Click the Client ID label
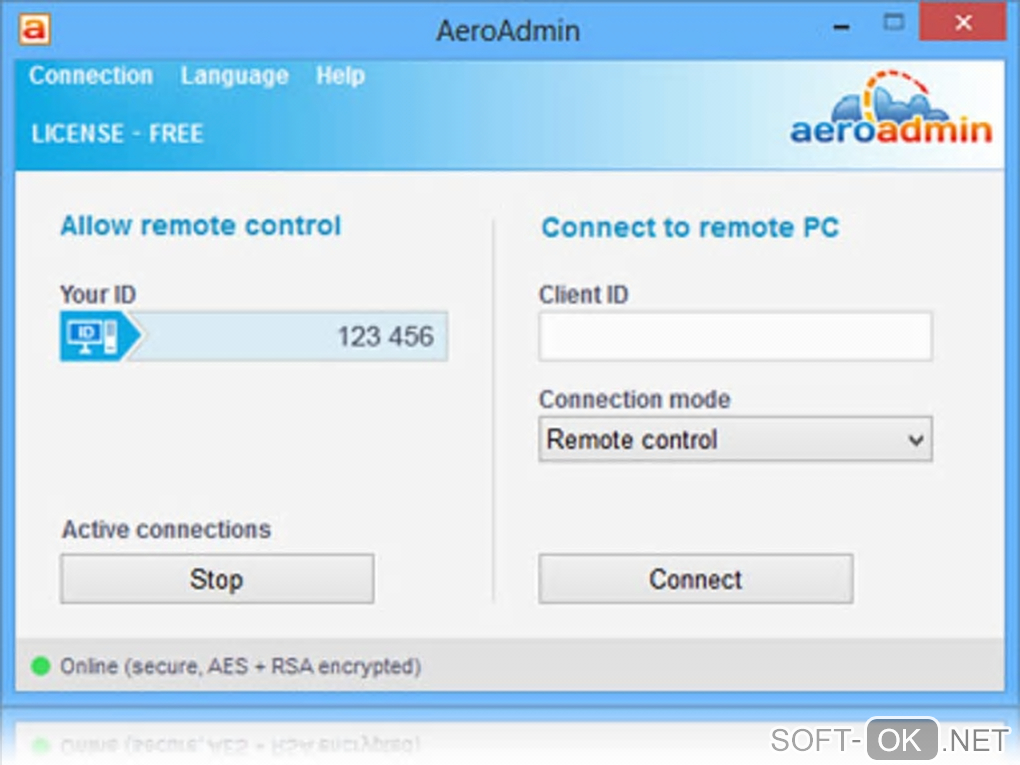 coord(584,295)
